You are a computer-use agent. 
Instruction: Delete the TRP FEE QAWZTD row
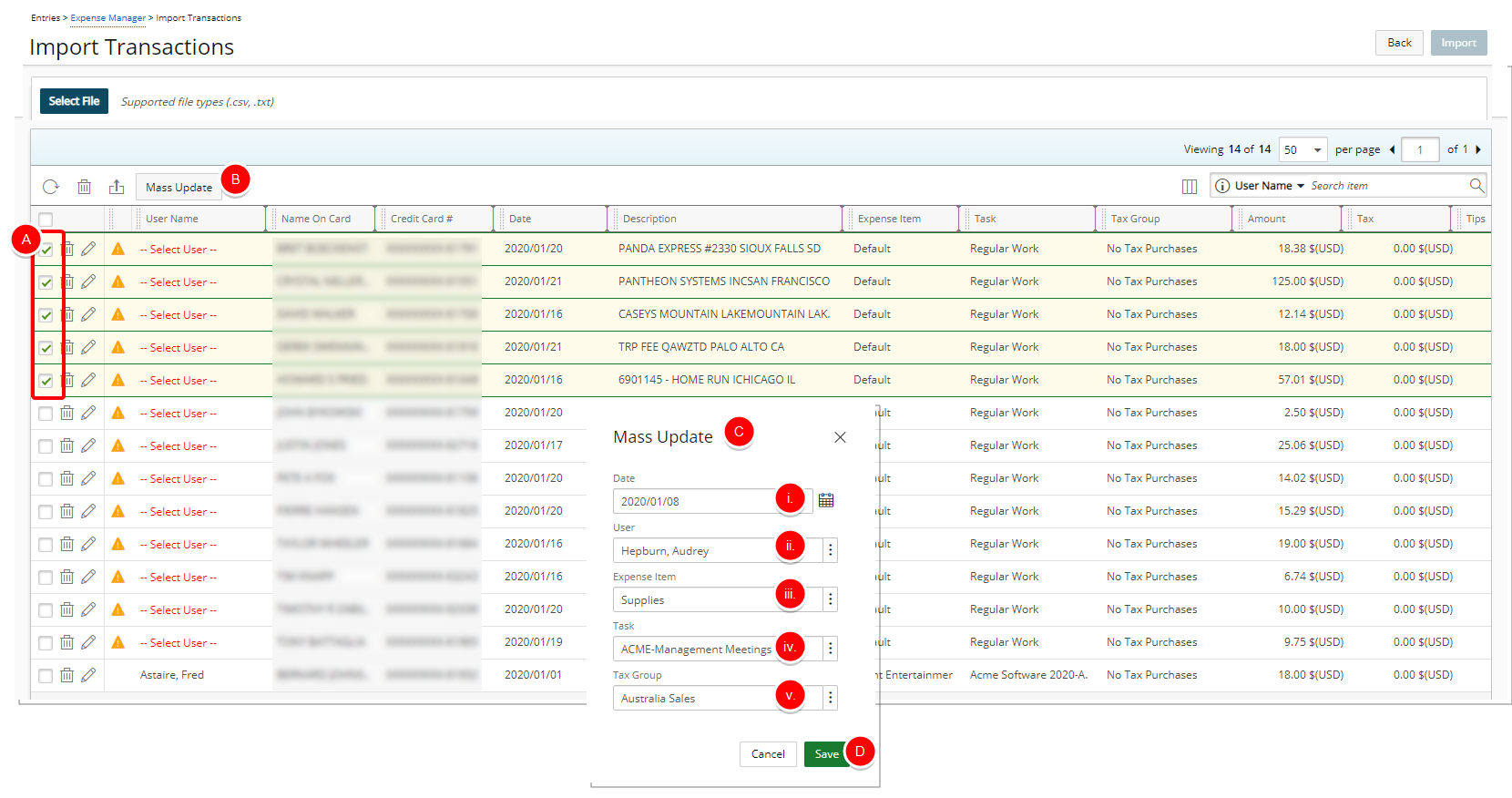pos(67,347)
